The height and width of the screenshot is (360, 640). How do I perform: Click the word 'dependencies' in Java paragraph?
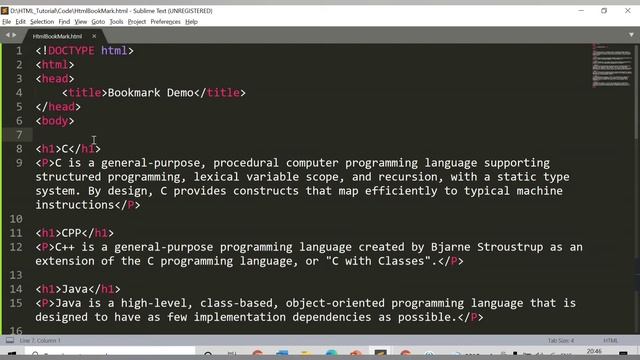pos(332,317)
